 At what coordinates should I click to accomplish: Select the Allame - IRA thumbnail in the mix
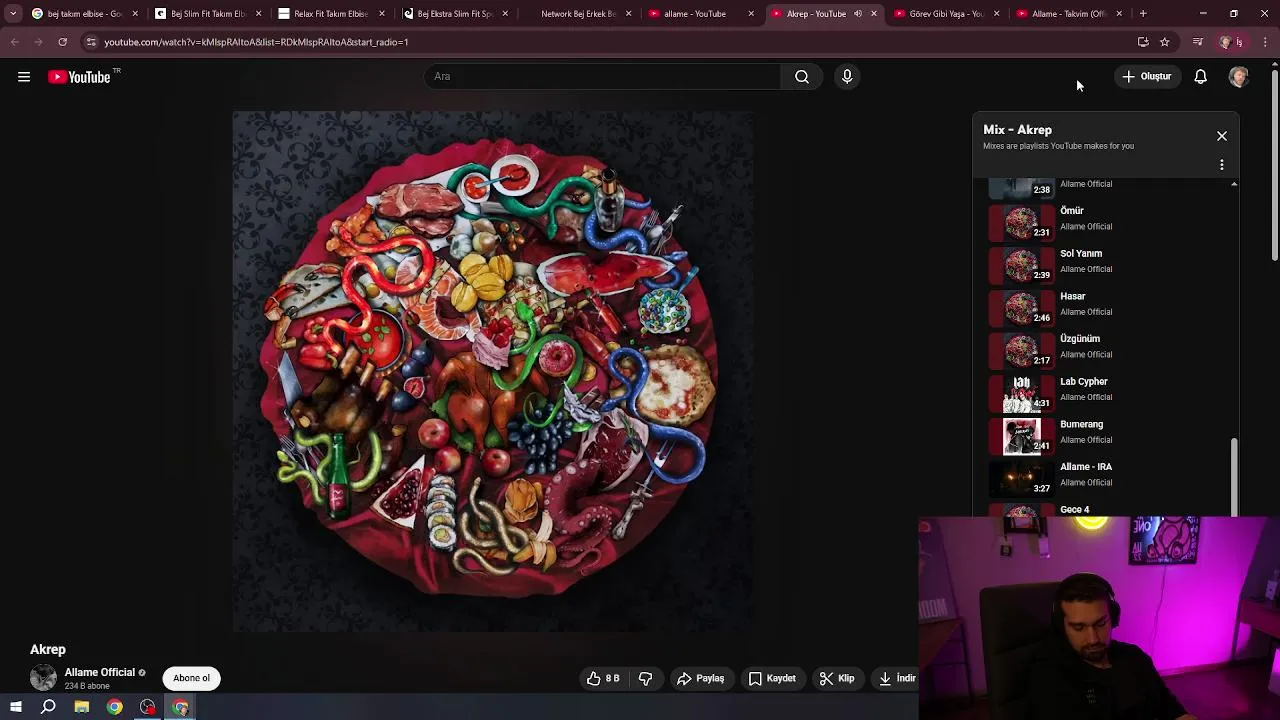coord(1021,479)
